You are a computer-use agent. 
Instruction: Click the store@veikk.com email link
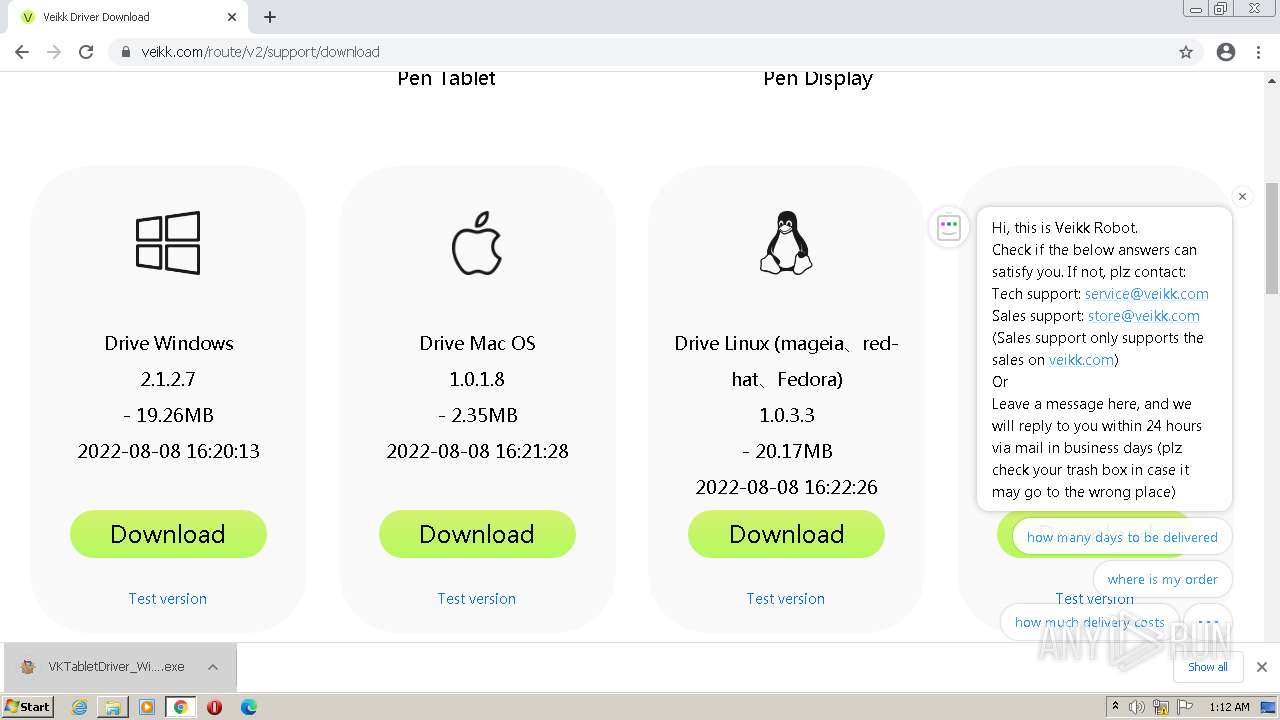(1144, 316)
